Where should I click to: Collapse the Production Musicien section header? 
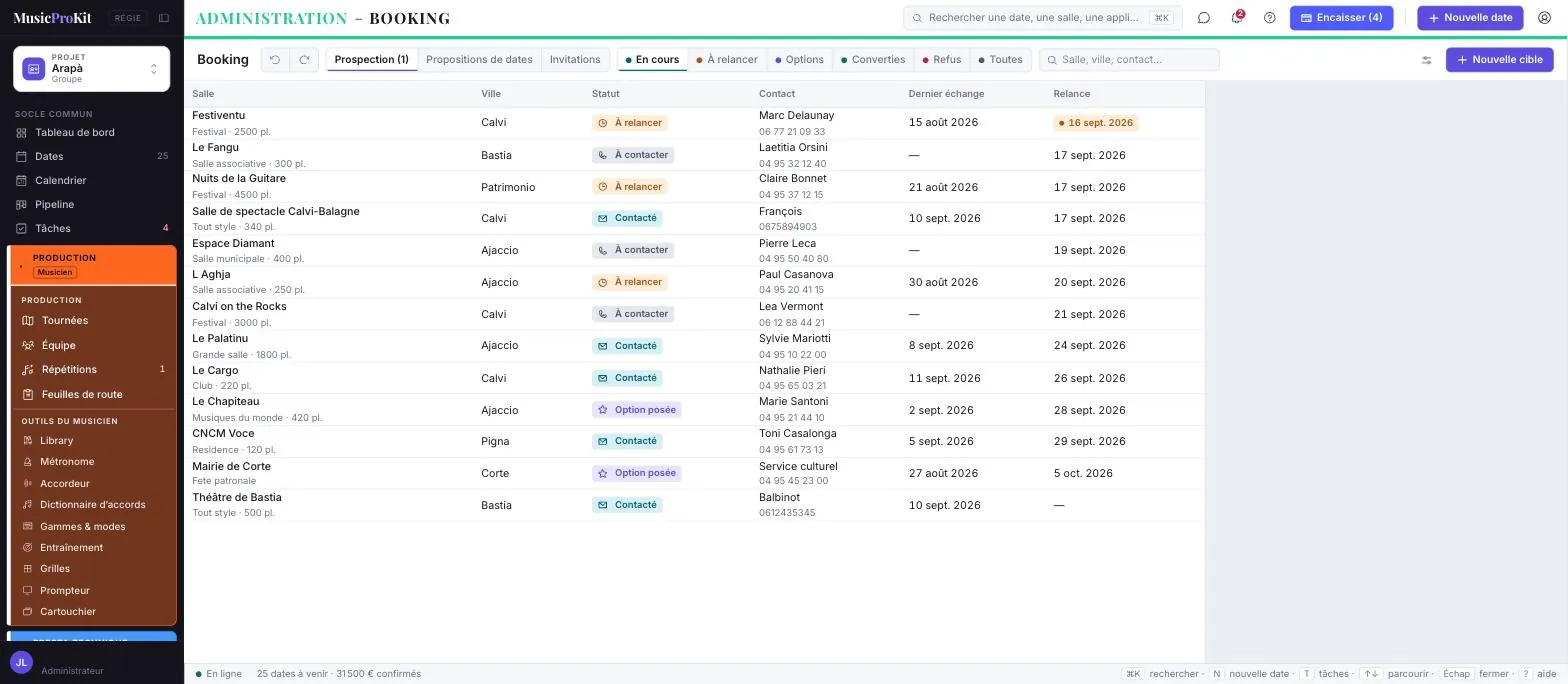pyautogui.click(x=93, y=265)
